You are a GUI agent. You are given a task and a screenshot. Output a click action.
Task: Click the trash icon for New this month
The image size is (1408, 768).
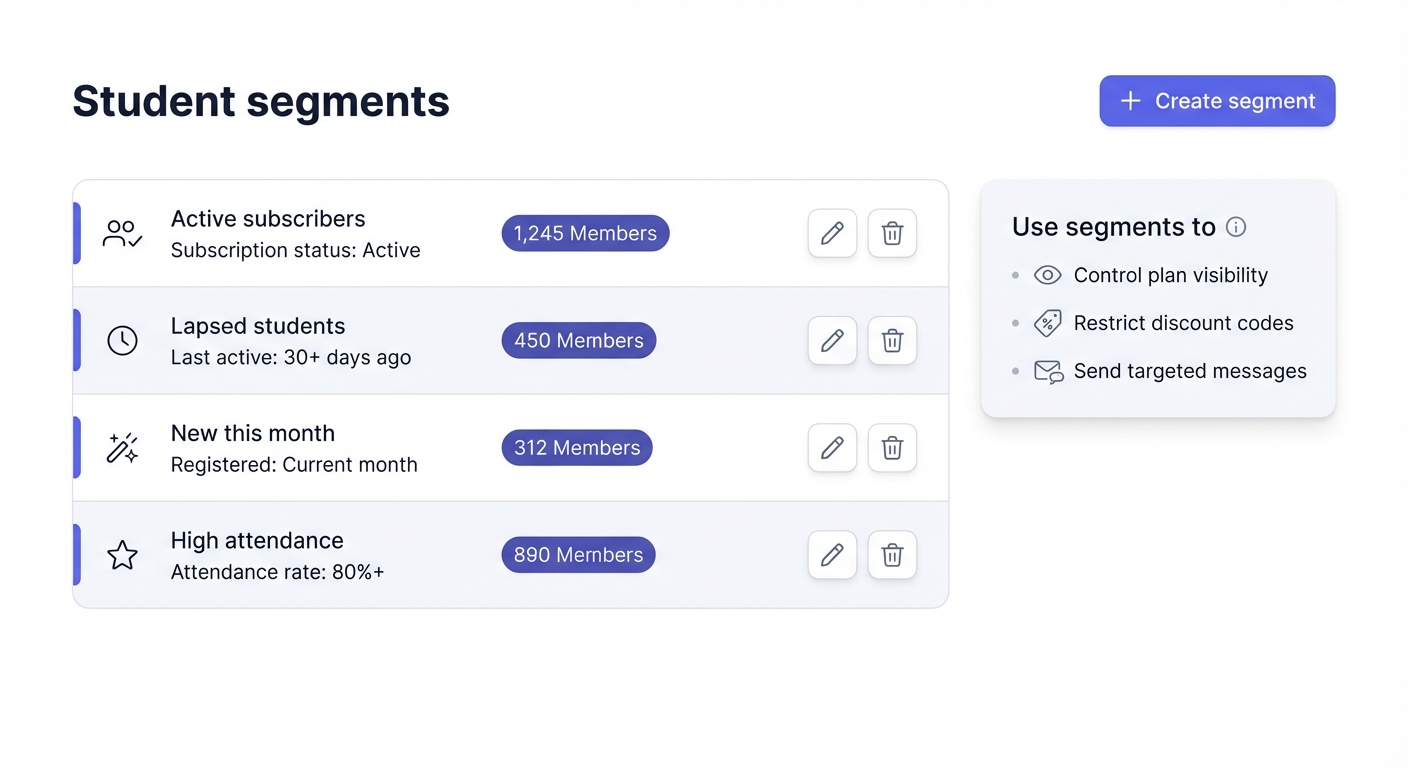click(x=892, y=447)
